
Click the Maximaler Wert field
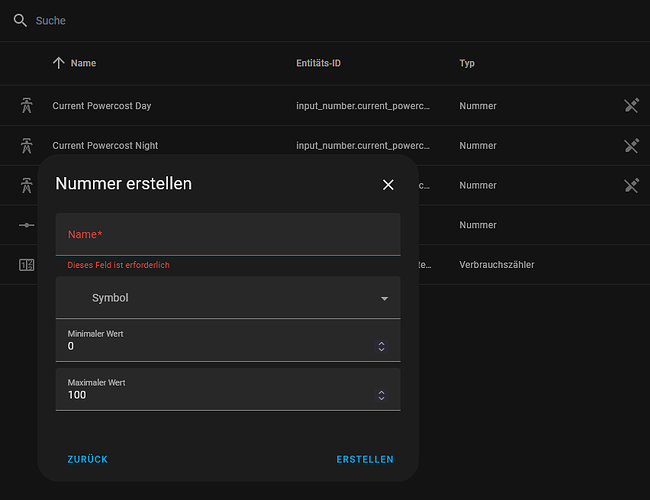click(x=228, y=389)
